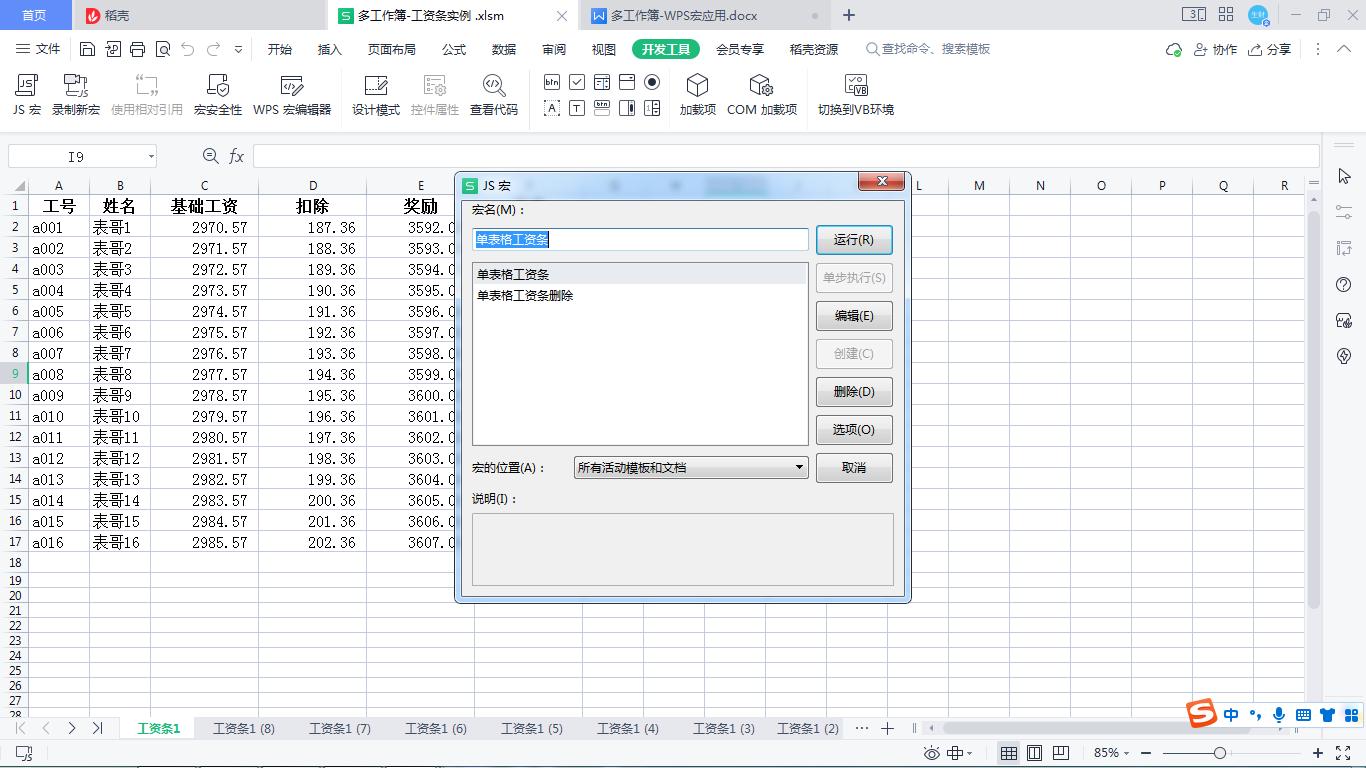Click the COM 加载项 icon
Screen dimensions: 1366x768
click(762, 92)
